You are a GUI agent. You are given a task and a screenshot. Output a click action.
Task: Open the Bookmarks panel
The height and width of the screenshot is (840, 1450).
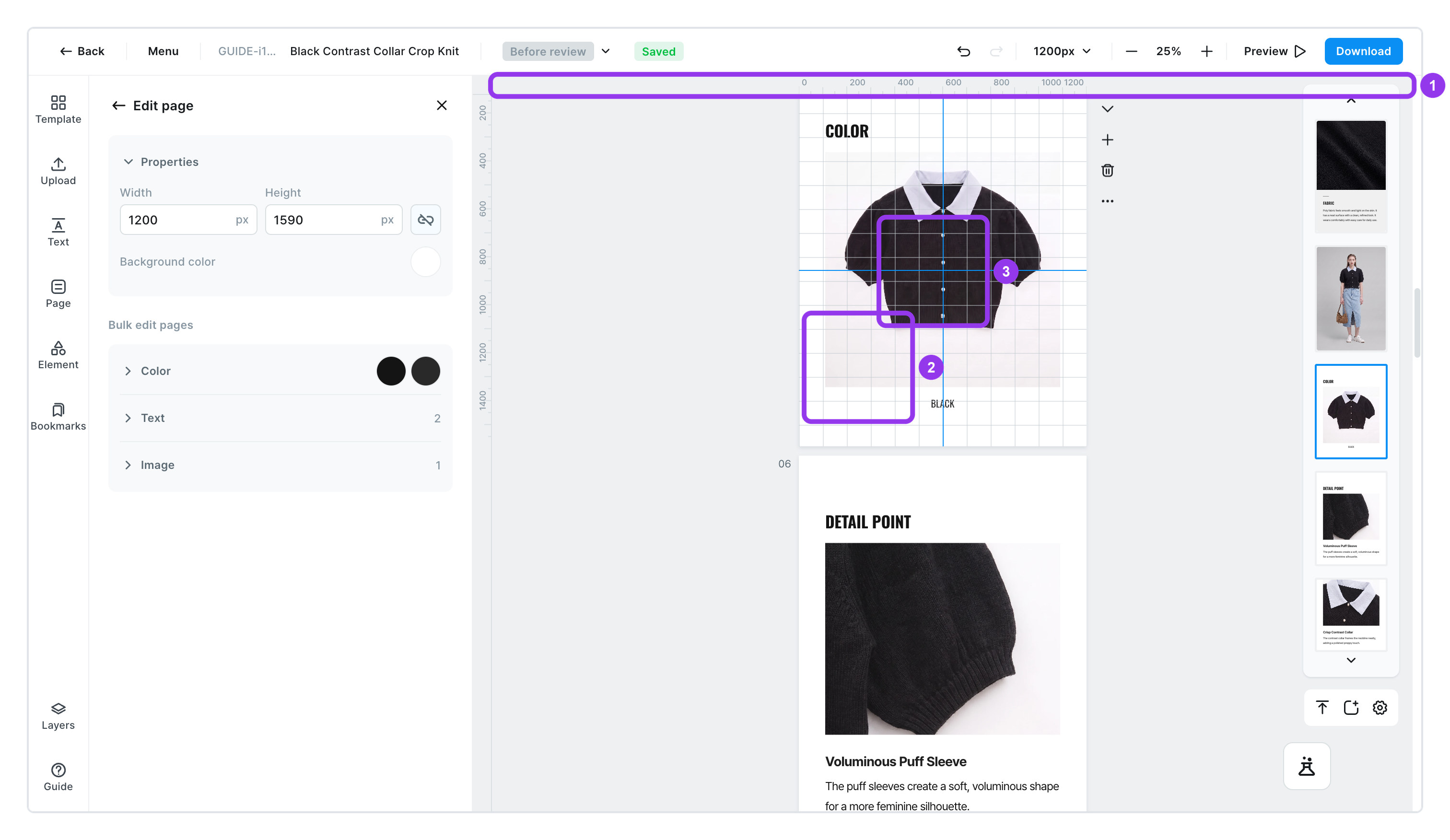pyautogui.click(x=58, y=417)
